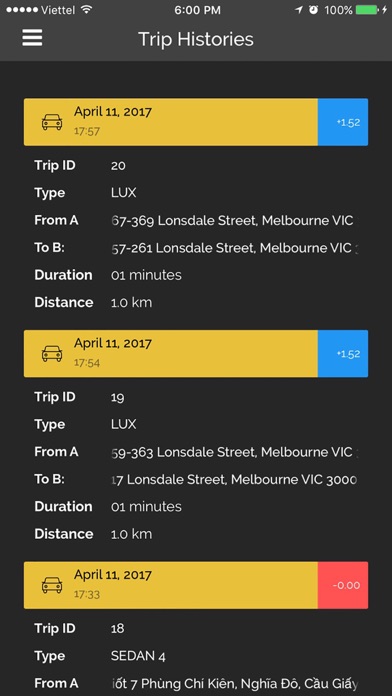Image resolution: width=392 pixels, height=696 pixels.
Task: Tap Trip 19 From A address, 59-363 Lonsdale
Action: point(234,452)
